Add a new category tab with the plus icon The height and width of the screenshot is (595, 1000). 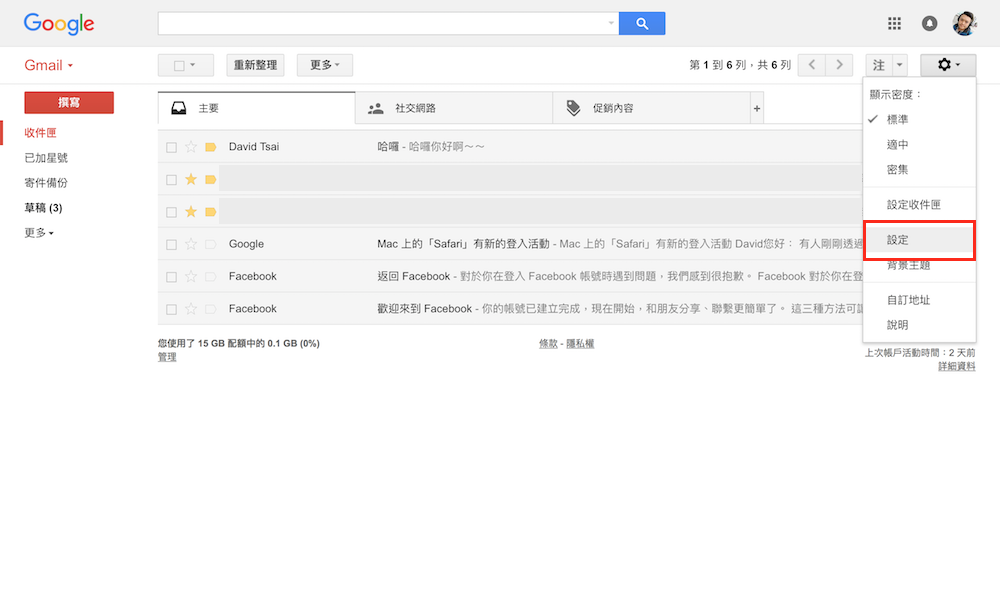757,107
